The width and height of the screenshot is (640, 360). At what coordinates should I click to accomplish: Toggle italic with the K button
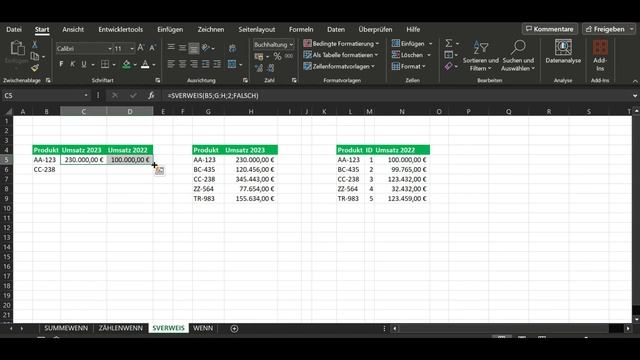click(x=72, y=64)
